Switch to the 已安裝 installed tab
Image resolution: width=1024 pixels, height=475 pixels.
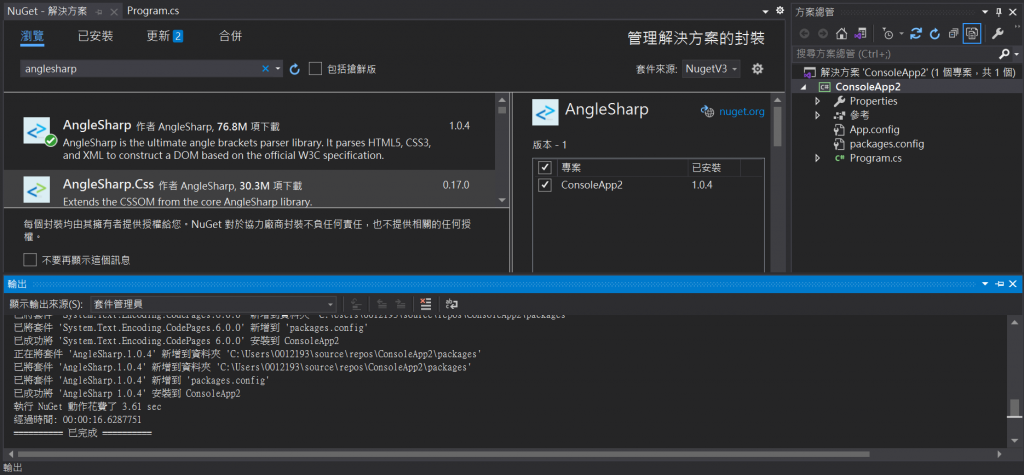(x=95, y=36)
